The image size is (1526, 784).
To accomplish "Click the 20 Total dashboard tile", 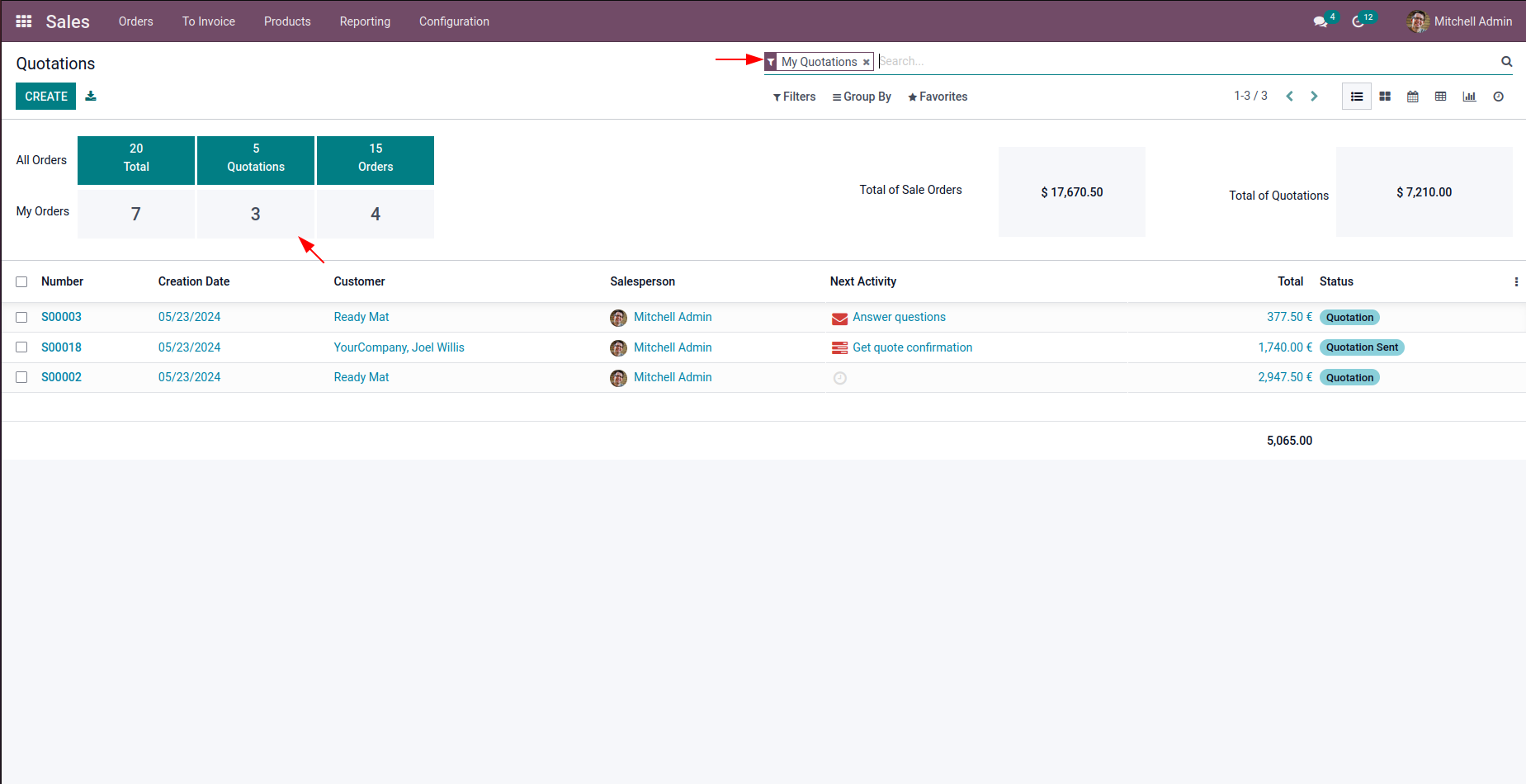I will pyautogui.click(x=136, y=160).
